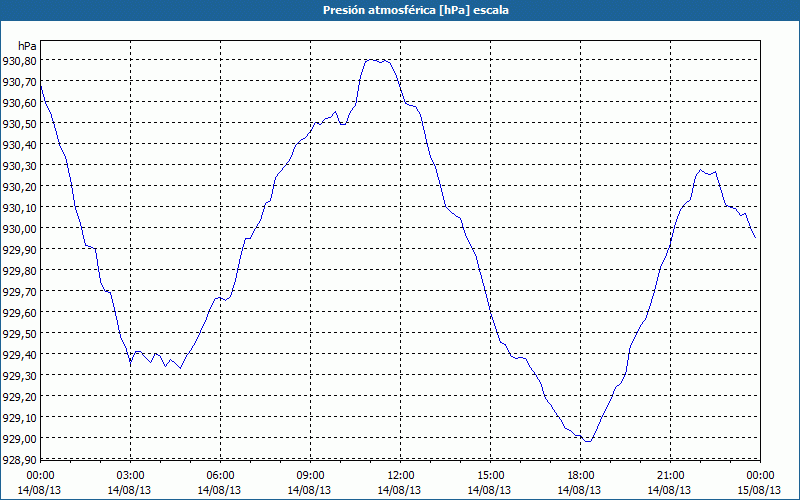Viewport: 800px width, 500px height.
Task: Click the 14/08/13 date under 15:00
Action: pyautogui.click(x=489, y=490)
